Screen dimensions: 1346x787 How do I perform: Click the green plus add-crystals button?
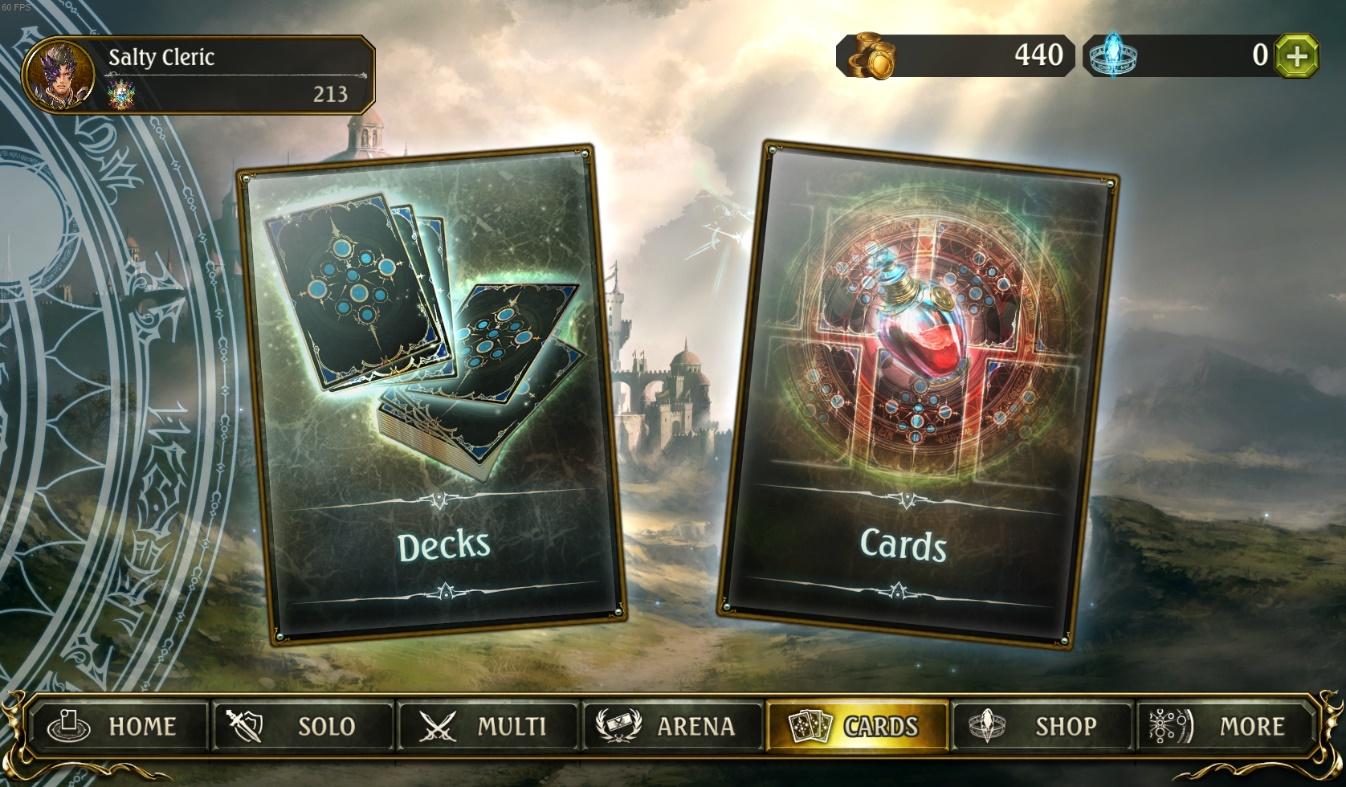(1297, 56)
